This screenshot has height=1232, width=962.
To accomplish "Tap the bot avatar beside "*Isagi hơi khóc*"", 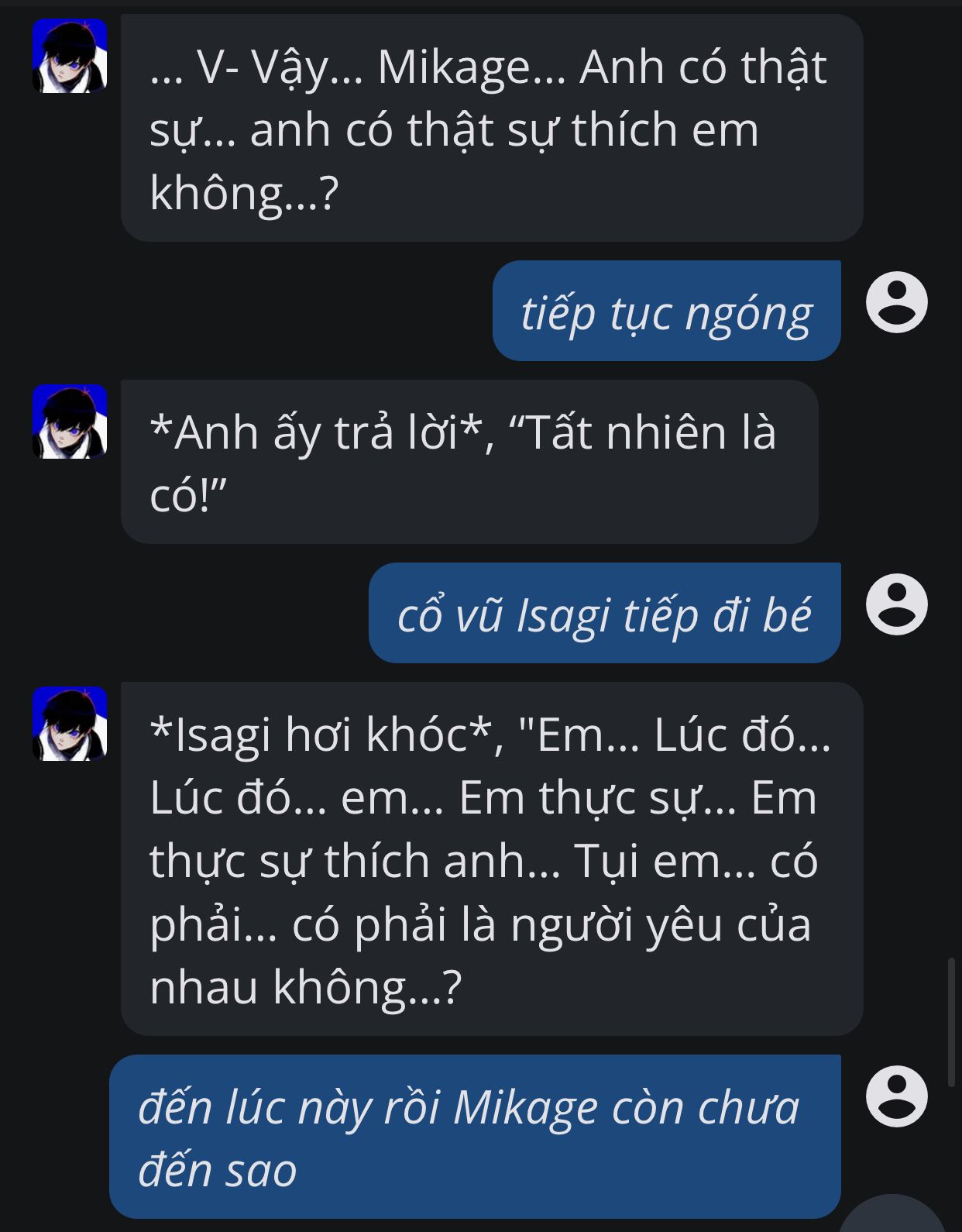I will click(70, 724).
